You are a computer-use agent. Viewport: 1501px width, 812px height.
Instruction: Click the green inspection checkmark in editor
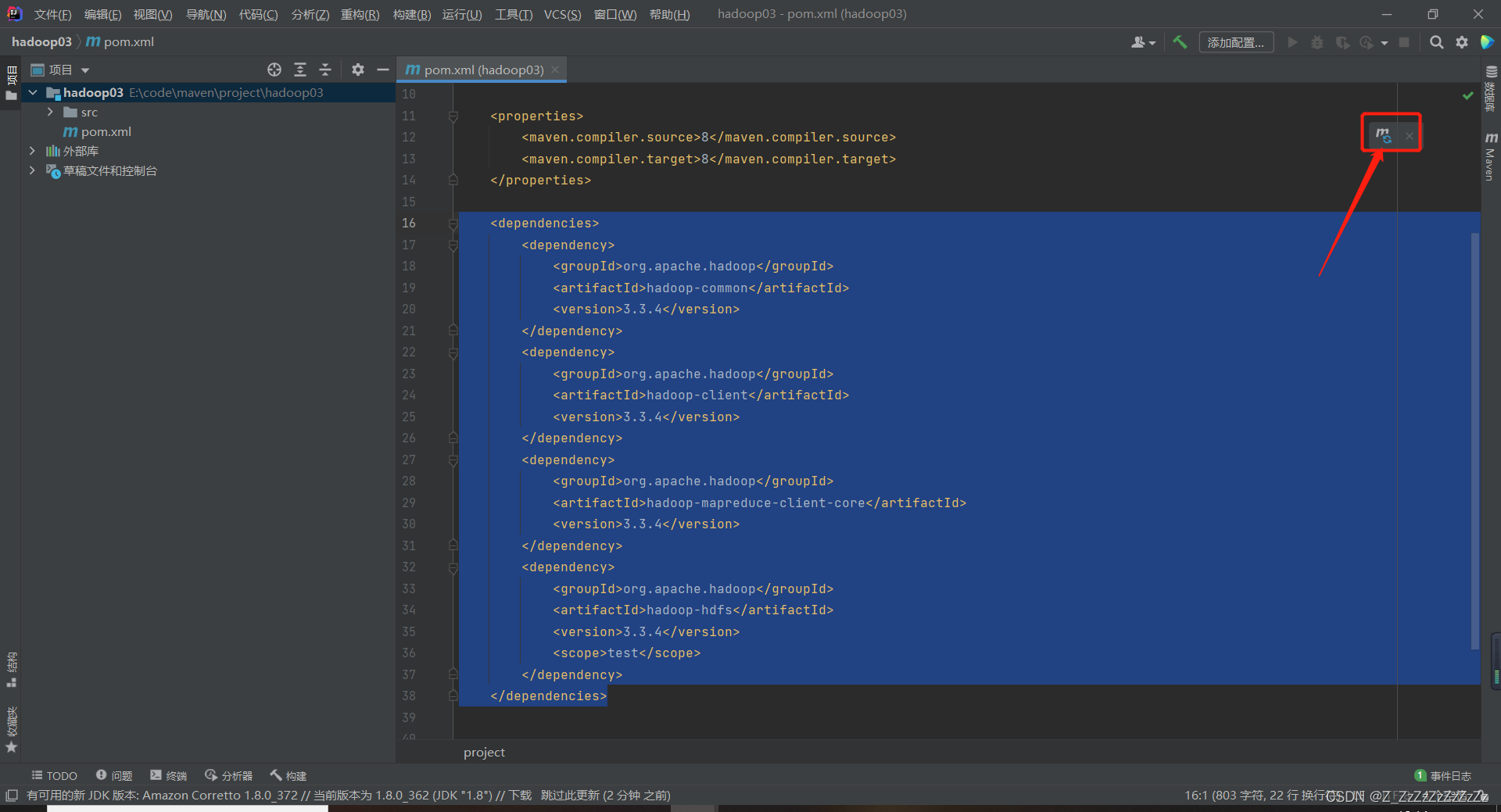(x=1467, y=95)
